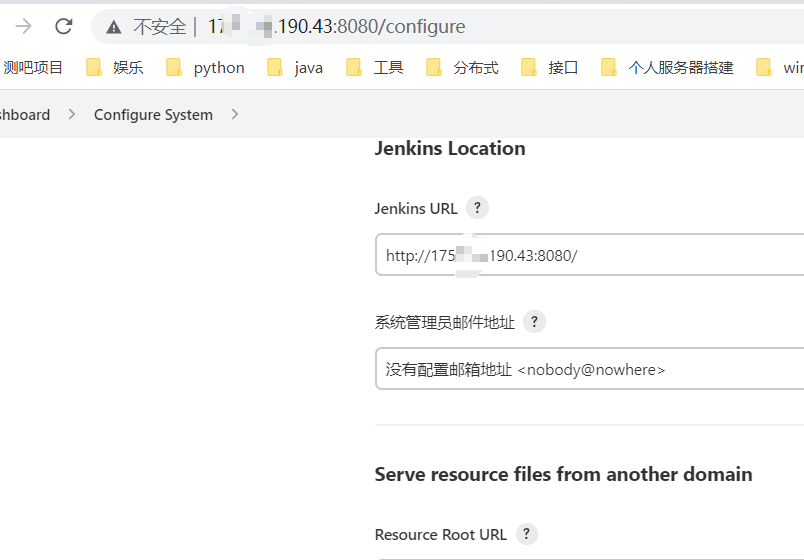Click the admin email address field

point(590,369)
